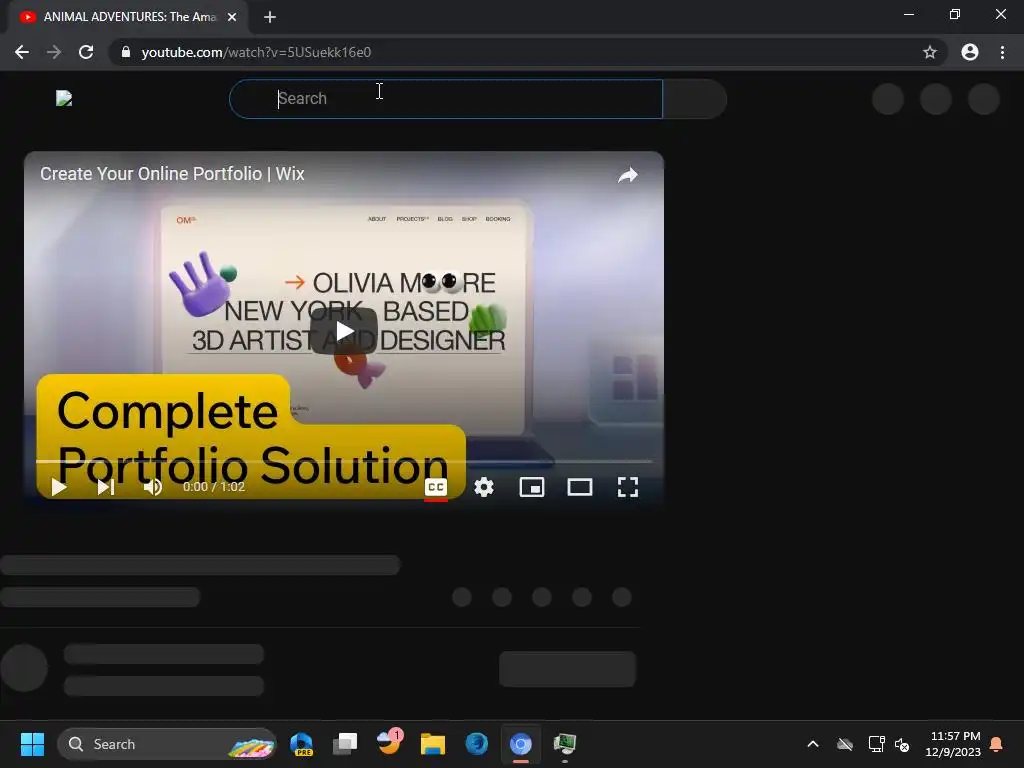Click the Windows taskbar Search box
Viewport: 1024px width, 768px height.
(x=167, y=744)
